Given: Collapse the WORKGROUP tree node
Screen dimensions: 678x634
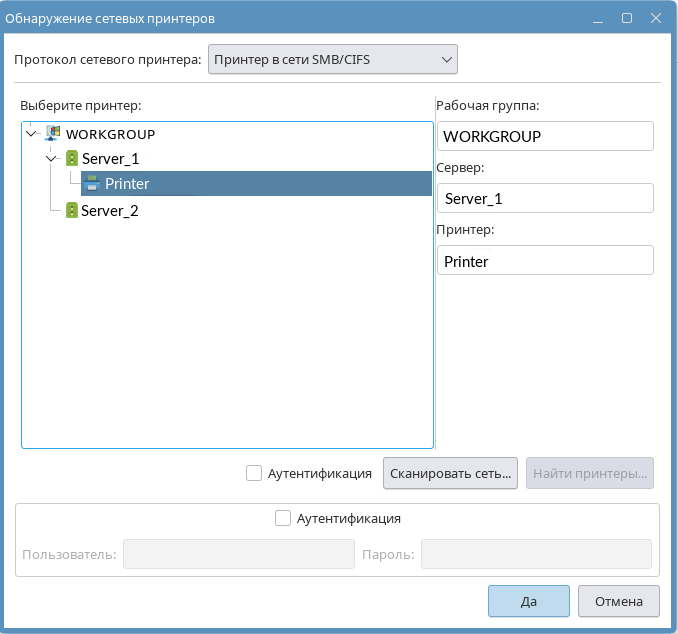Looking at the screenshot, I should (31, 133).
